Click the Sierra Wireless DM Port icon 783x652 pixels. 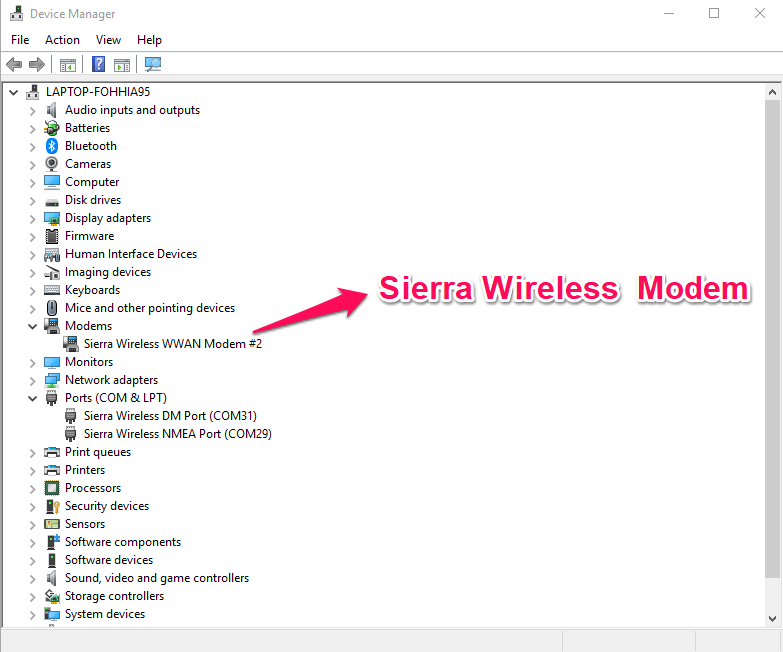click(70, 416)
